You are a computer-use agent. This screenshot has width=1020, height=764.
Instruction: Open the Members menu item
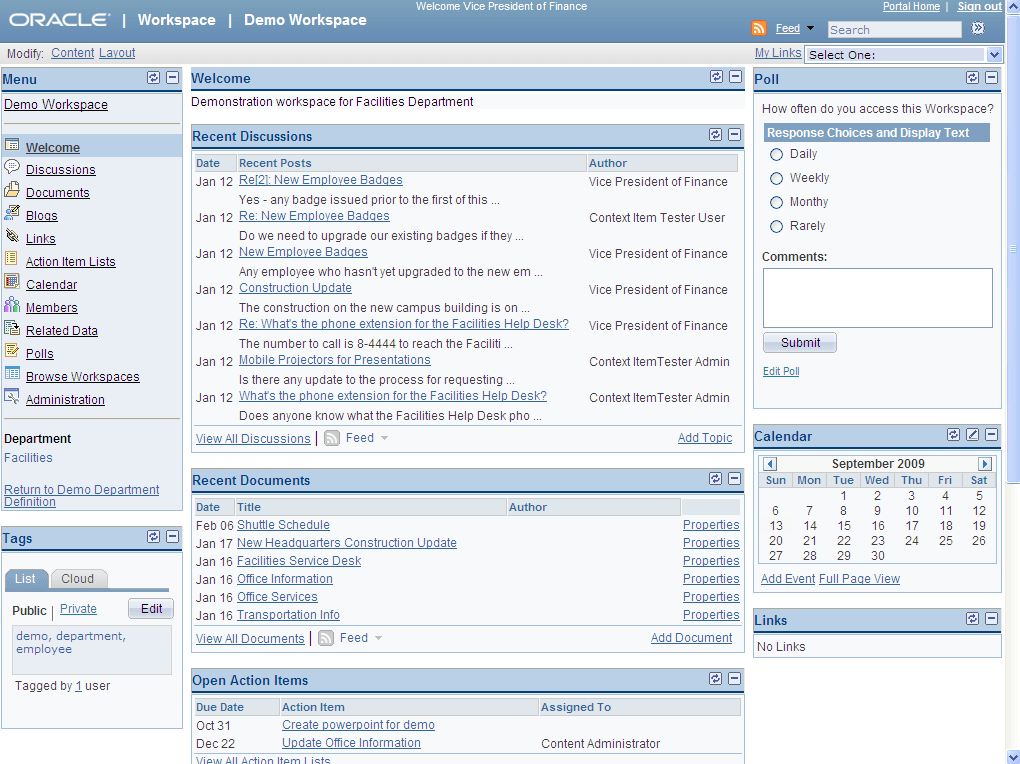click(52, 307)
